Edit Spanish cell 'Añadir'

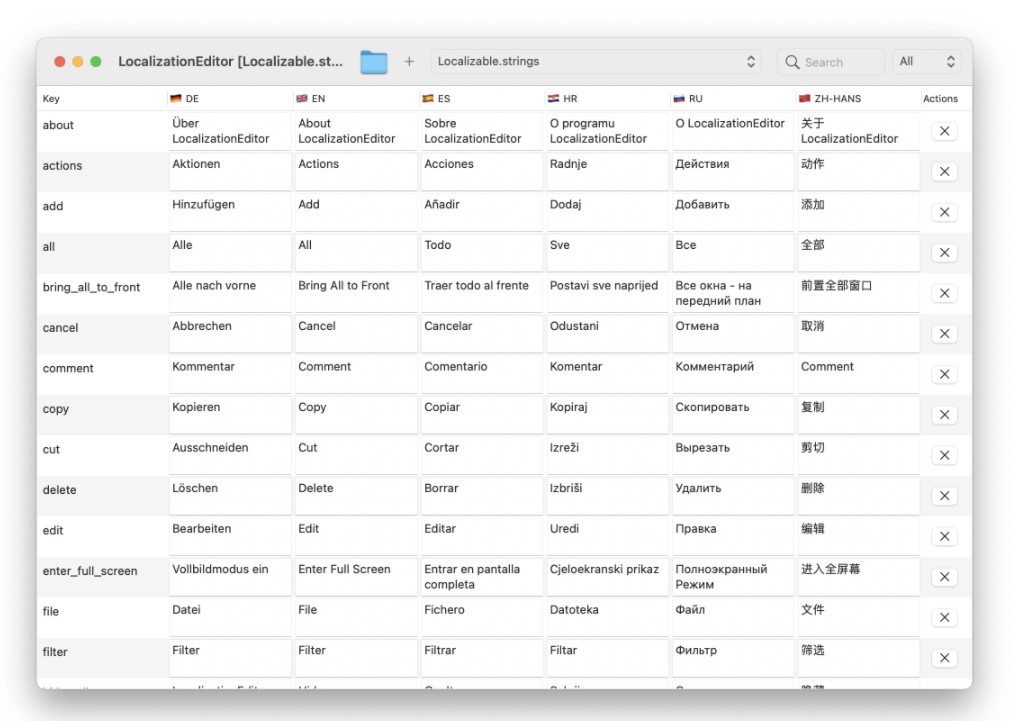pyautogui.click(x=482, y=213)
